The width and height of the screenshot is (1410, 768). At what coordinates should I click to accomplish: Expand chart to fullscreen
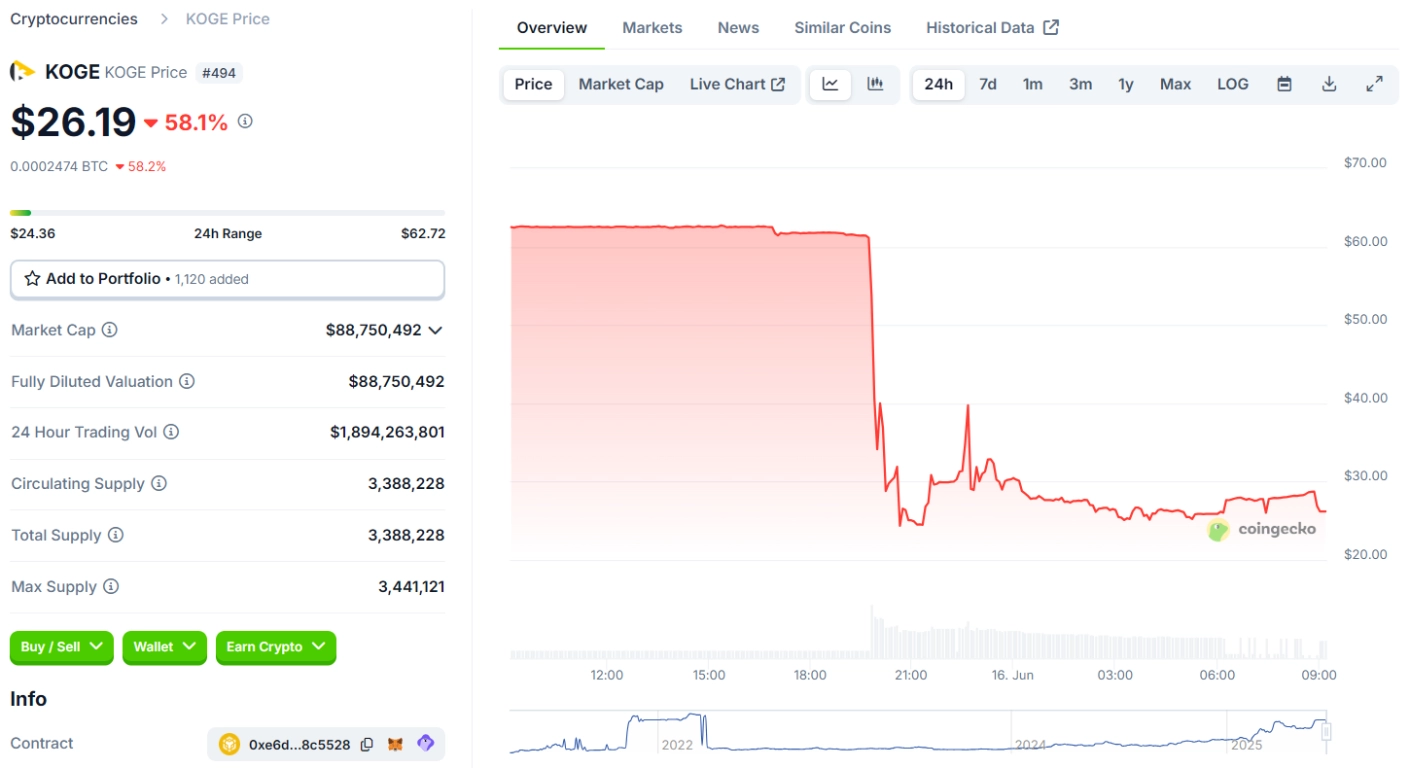pos(1374,84)
